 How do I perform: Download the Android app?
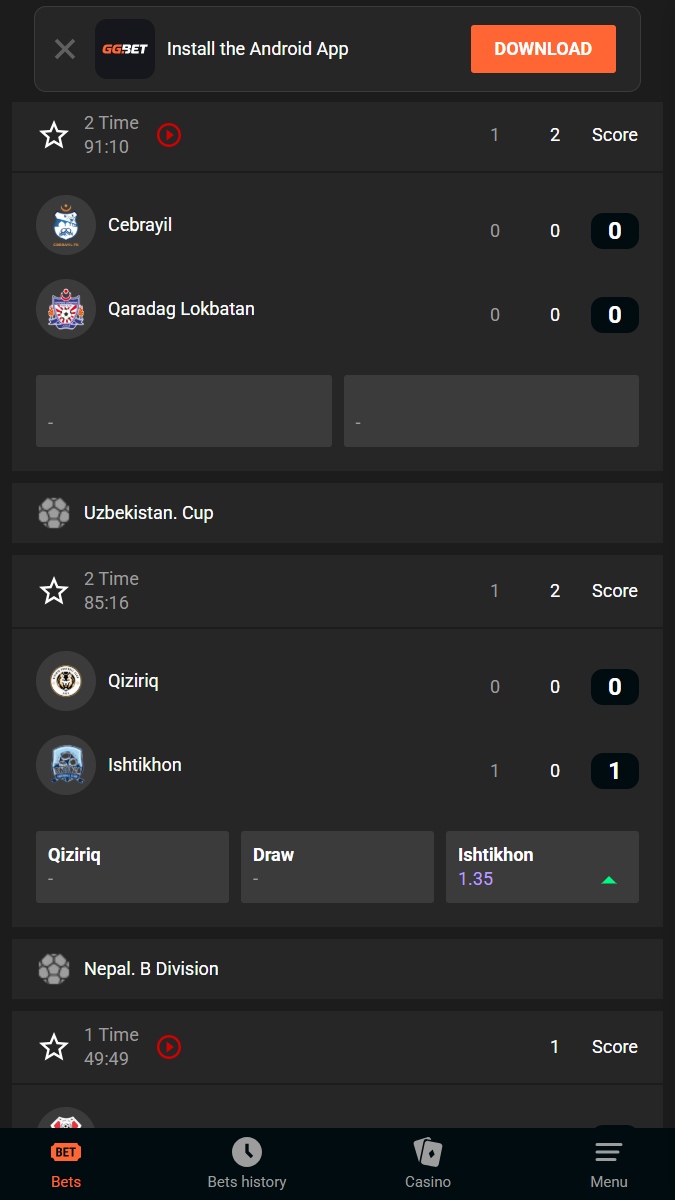[x=543, y=49]
